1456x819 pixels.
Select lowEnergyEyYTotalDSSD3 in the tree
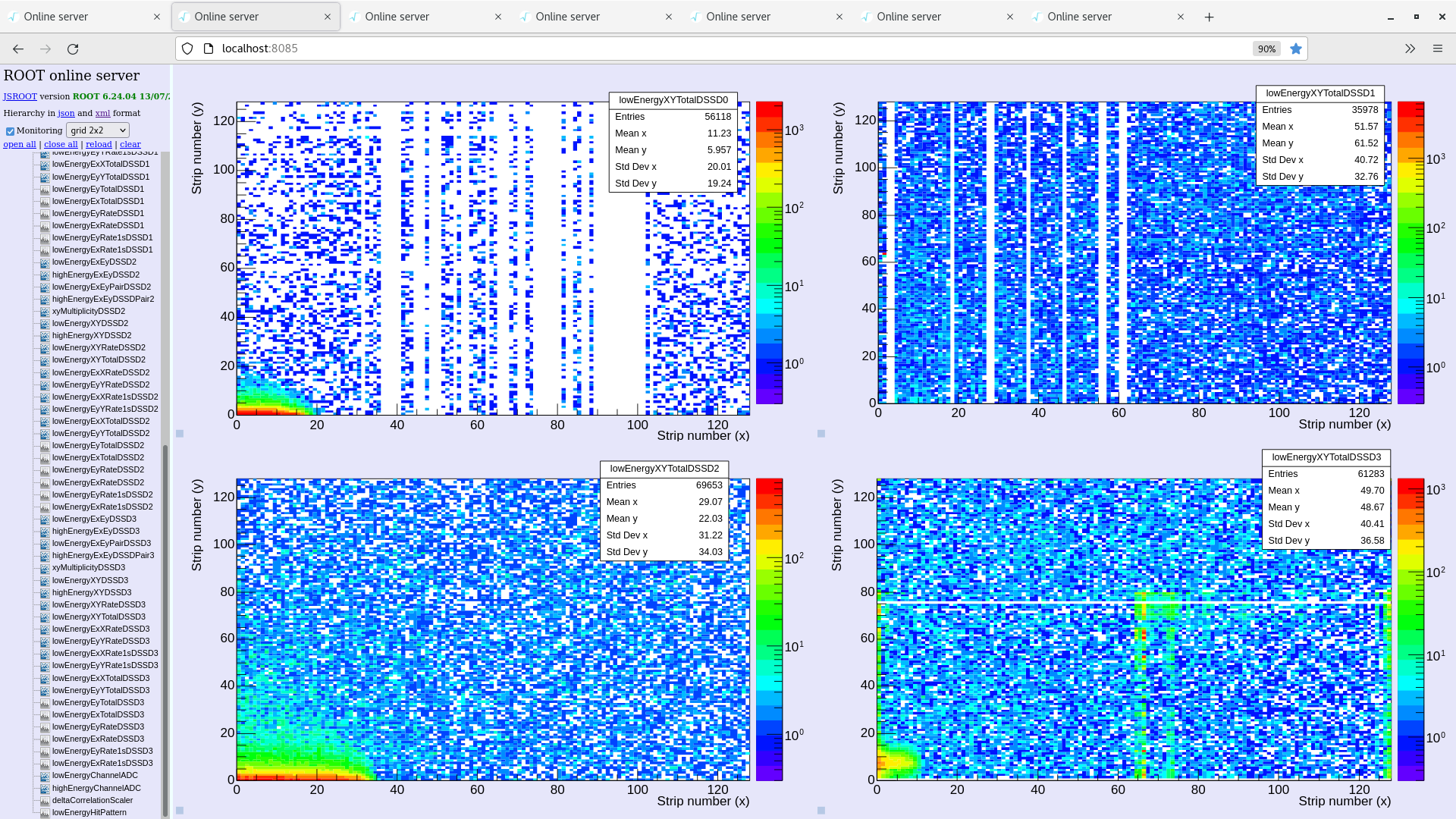coord(101,690)
